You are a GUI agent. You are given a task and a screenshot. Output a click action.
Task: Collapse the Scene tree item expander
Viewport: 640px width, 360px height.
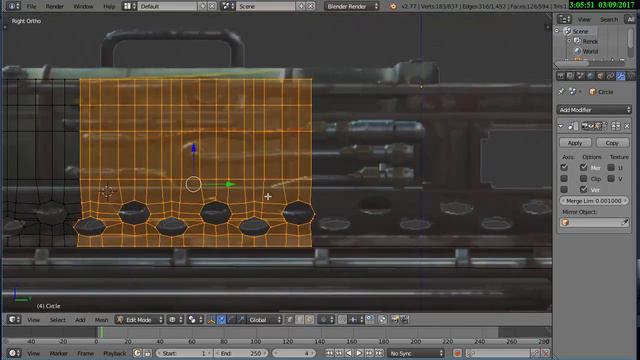[x=557, y=31]
